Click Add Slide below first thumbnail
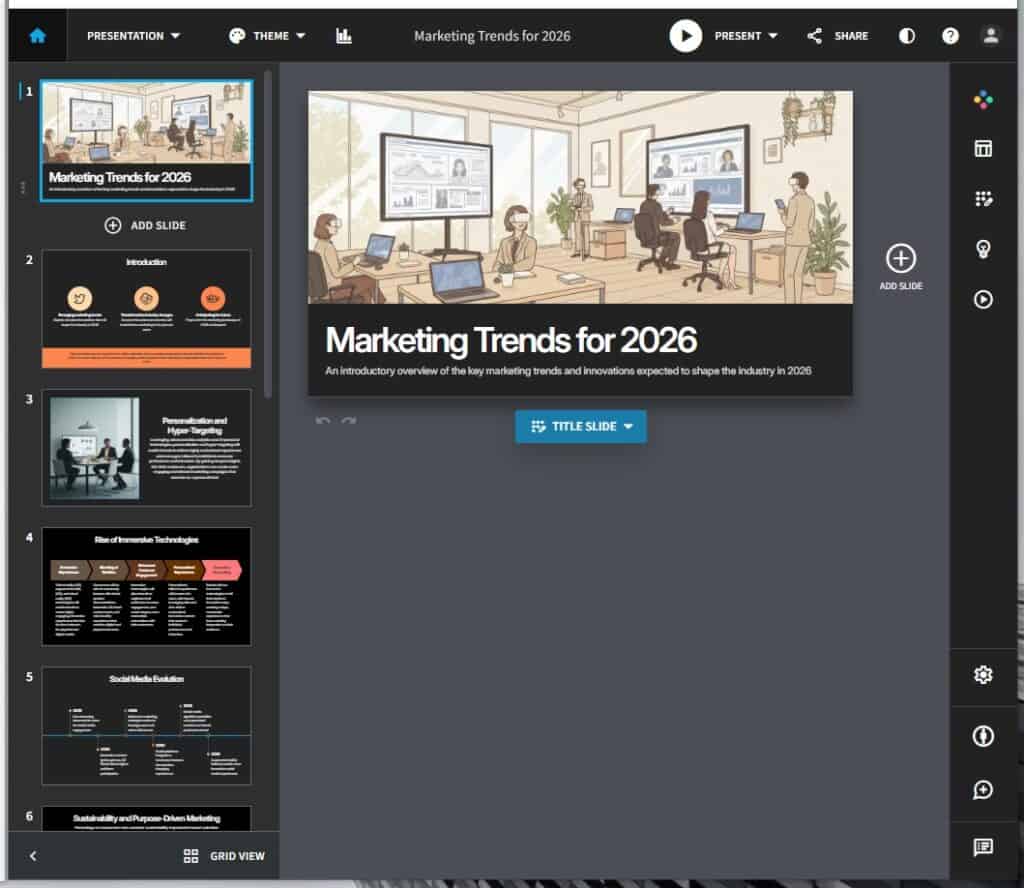1024x888 pixels. 146,225
